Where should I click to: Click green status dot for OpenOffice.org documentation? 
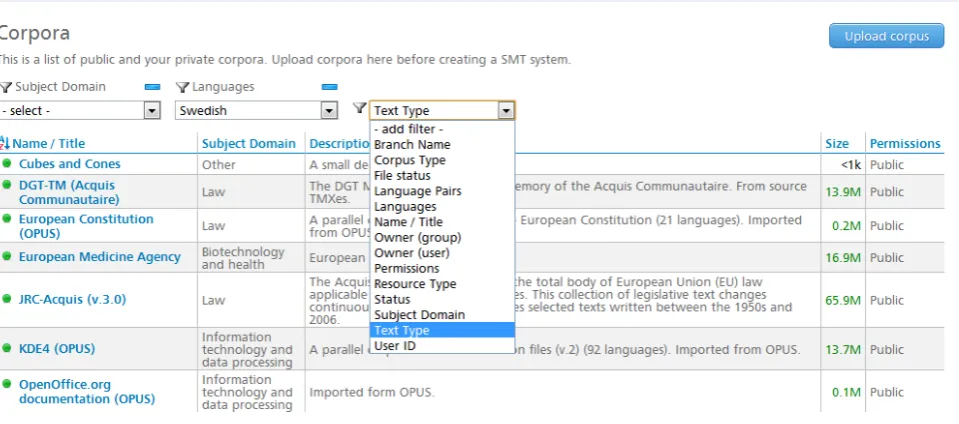tap(7, 384)
